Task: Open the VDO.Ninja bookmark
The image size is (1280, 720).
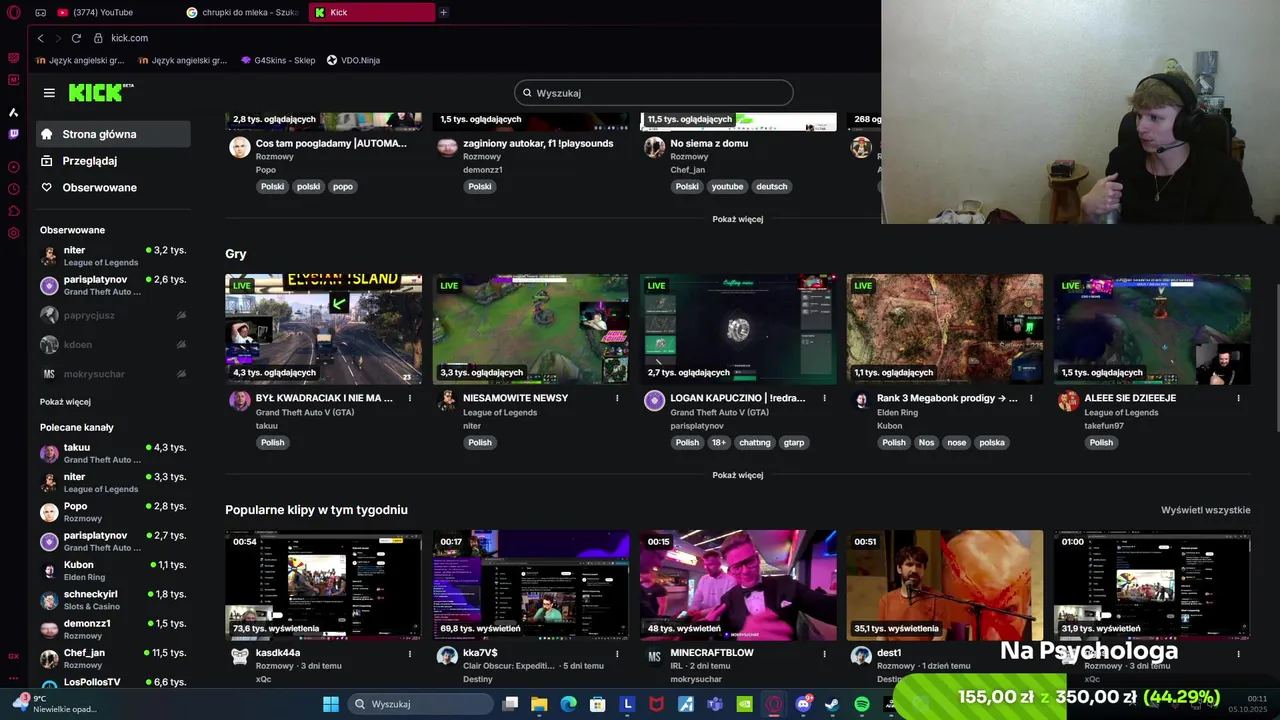Action: pyautogui.click(x=353, y=60)
